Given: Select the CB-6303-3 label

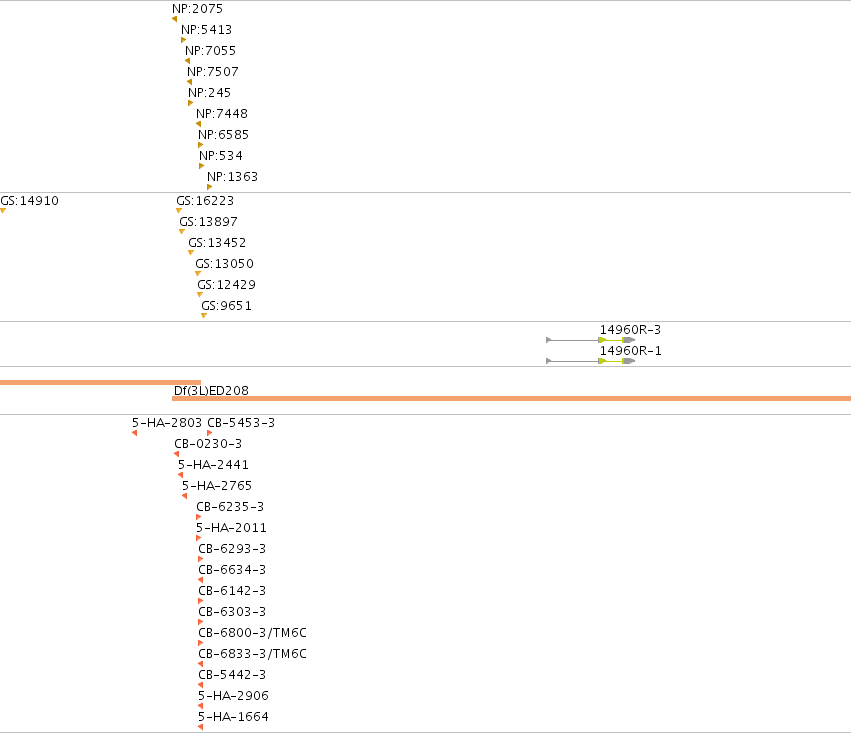Looking at the screenshot, I should 232,612.
